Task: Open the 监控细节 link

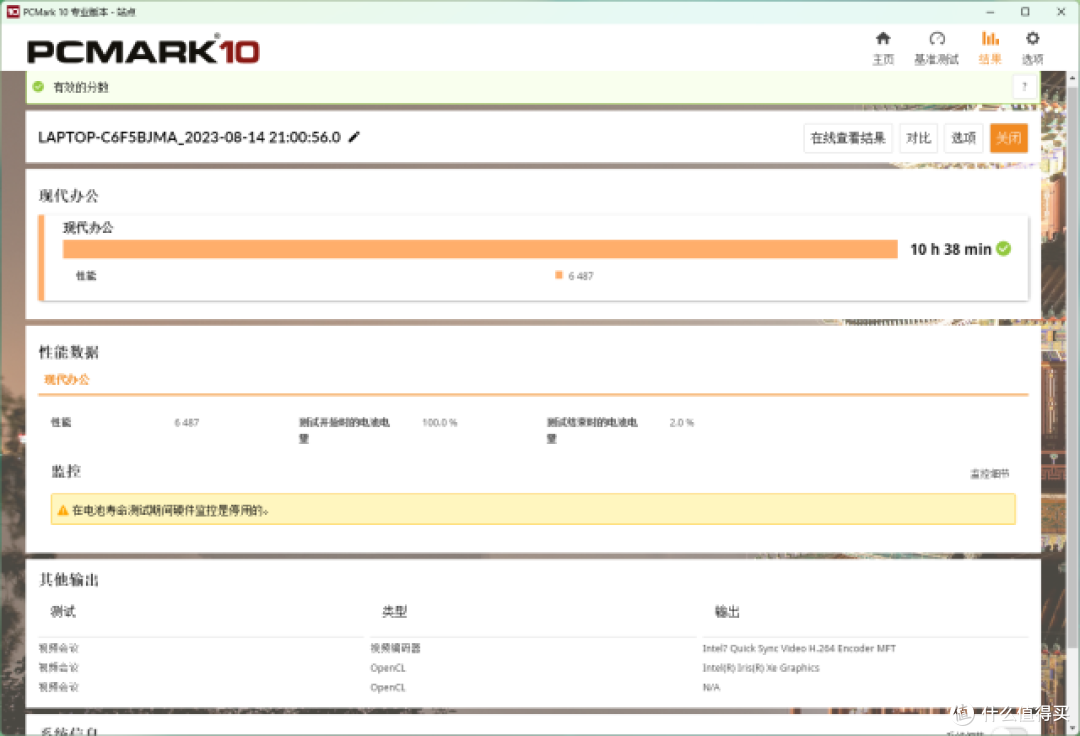Action: [989, 474]
